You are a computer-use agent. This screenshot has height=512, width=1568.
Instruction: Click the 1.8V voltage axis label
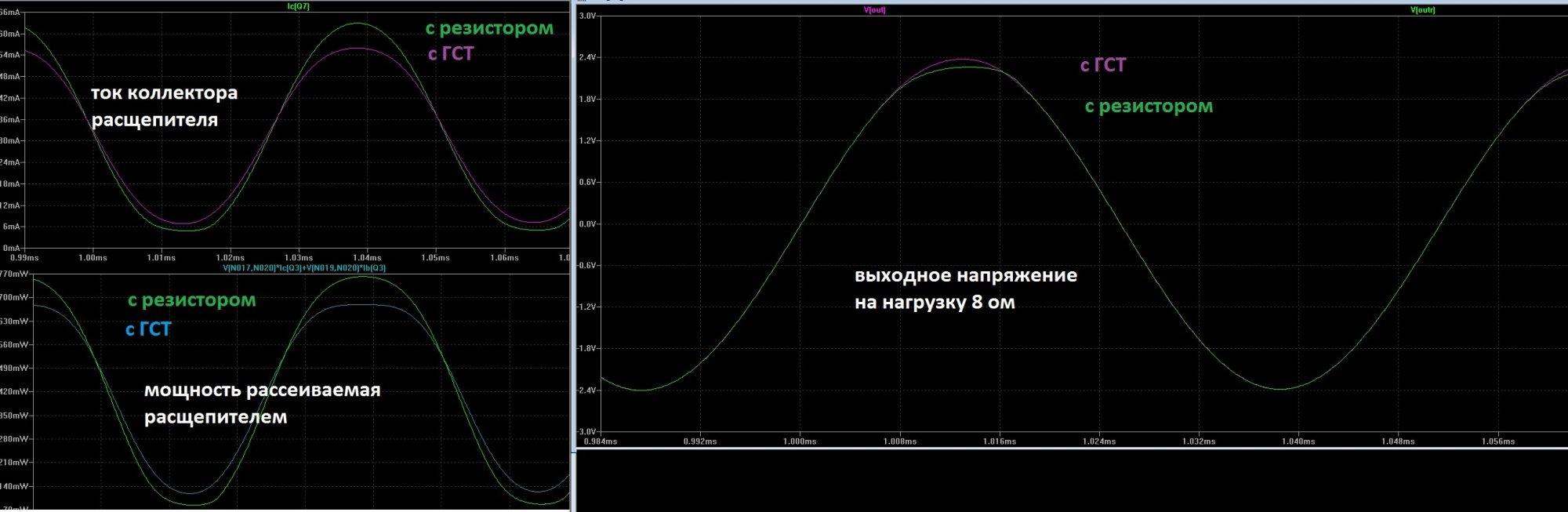pos(587,99)
